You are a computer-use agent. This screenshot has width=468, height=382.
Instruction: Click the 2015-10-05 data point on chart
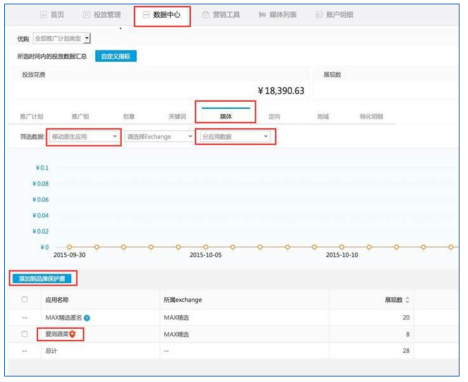pos(206,247)
